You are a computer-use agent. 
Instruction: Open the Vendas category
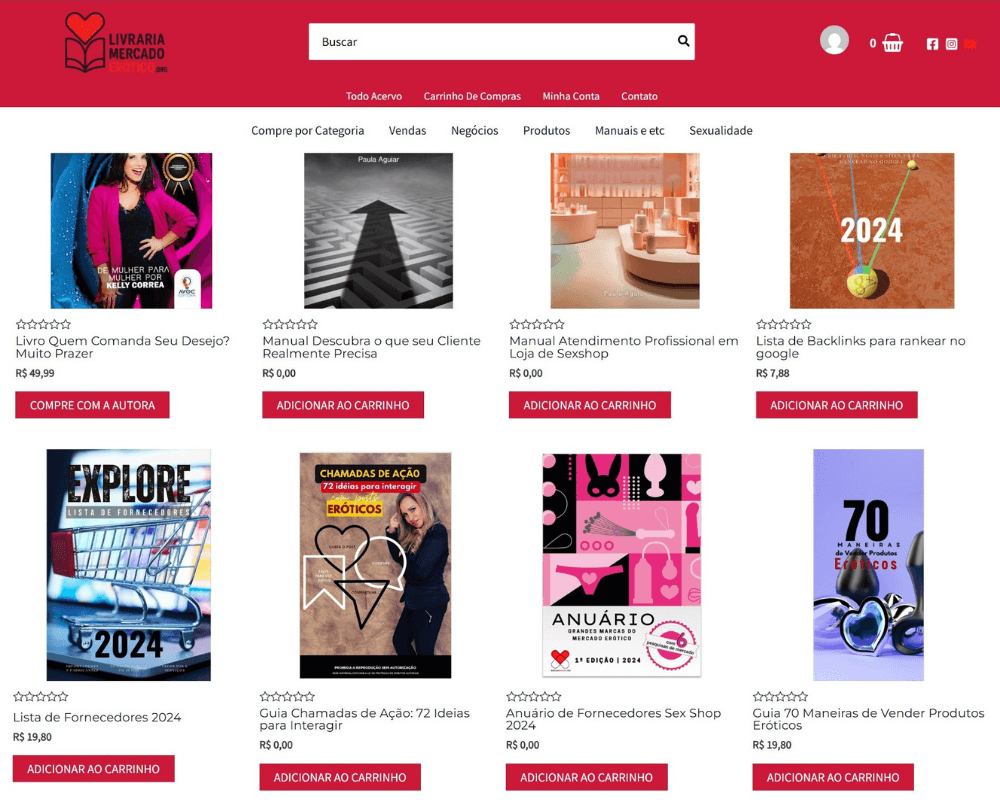[x=408, y=131]
